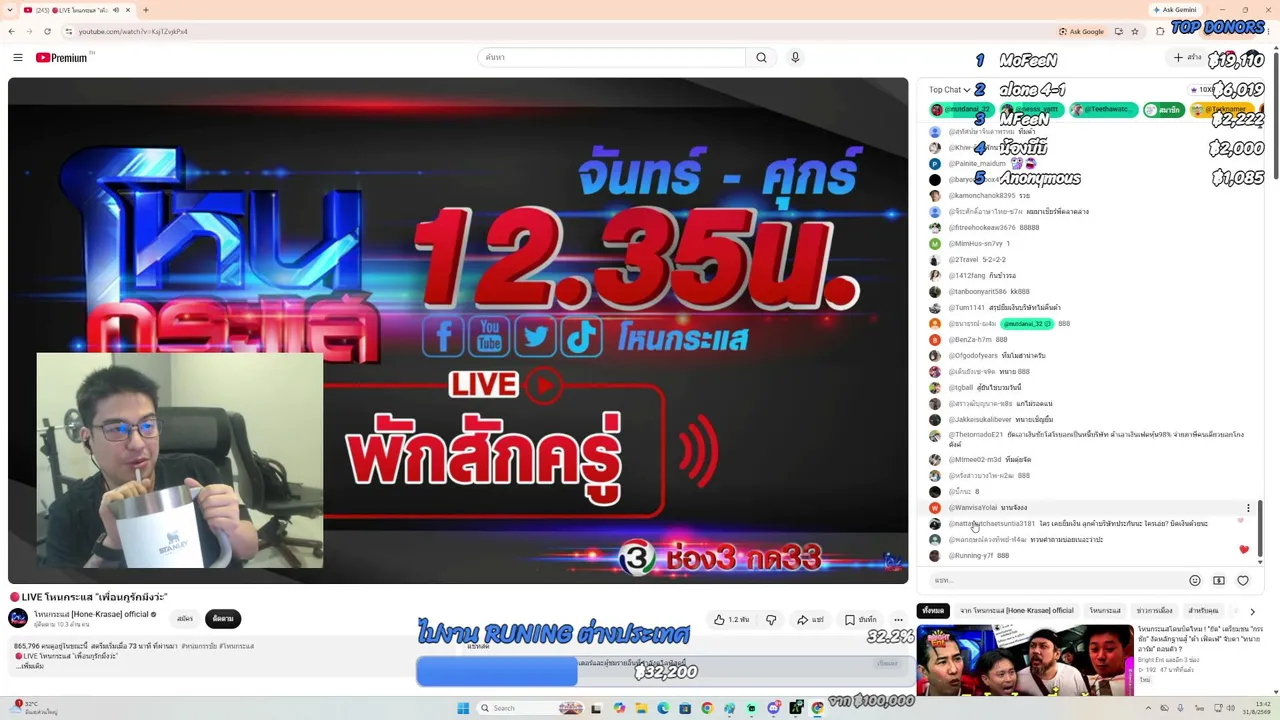Viewport: 1280px width, 720px height.
Task: Show hidden system tray icons chevron
Action: pos(1147,708)
